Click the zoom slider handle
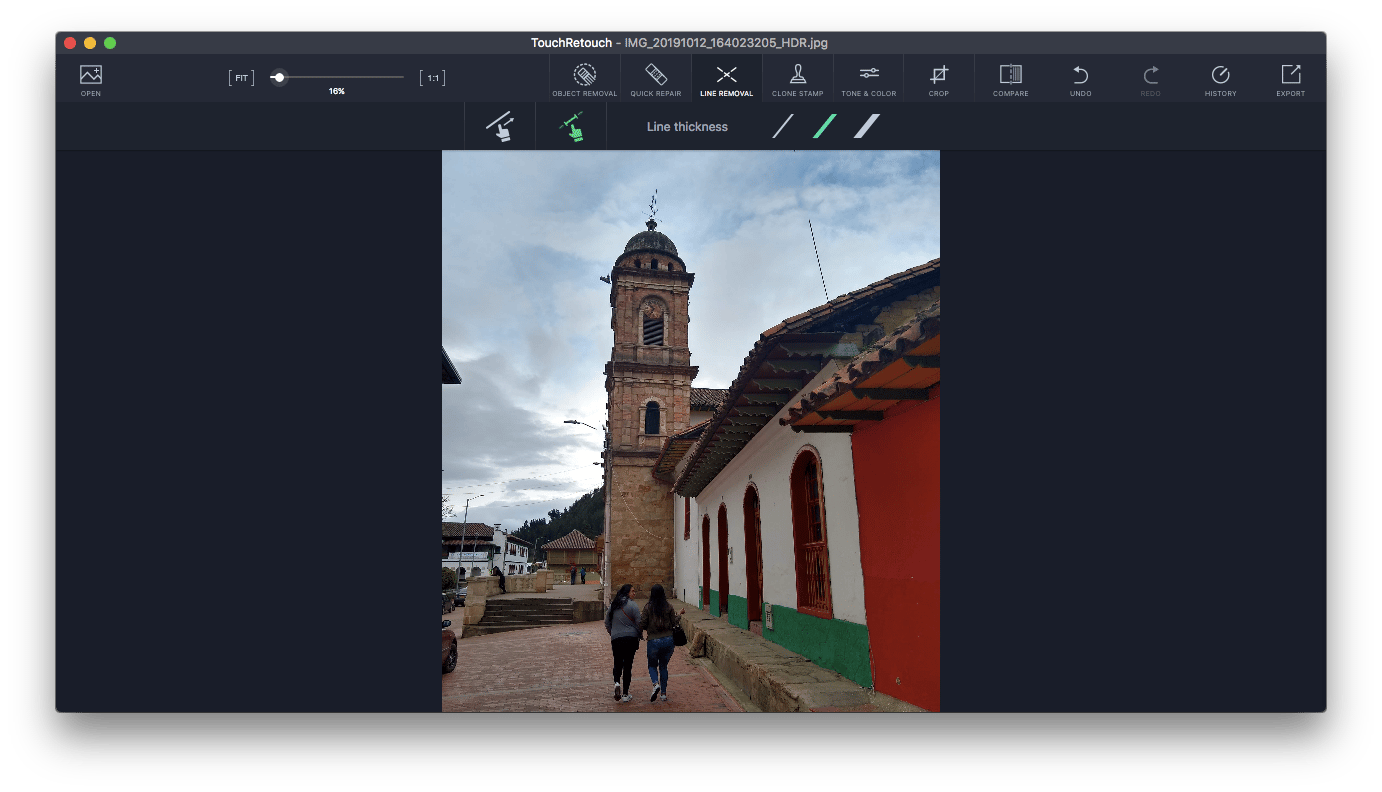The width and height of the screenshot is (1382, 792). click(279, 77)
